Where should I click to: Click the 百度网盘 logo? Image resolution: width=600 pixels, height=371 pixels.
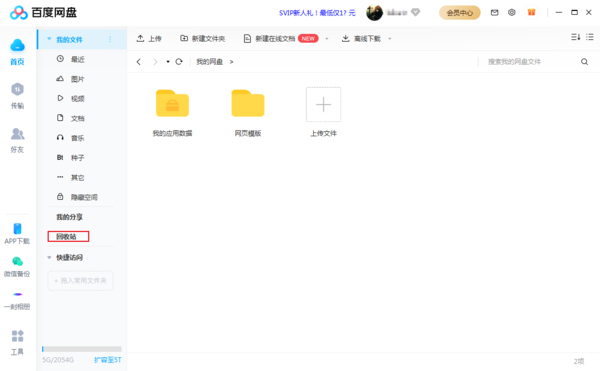(x=43, y=13)
